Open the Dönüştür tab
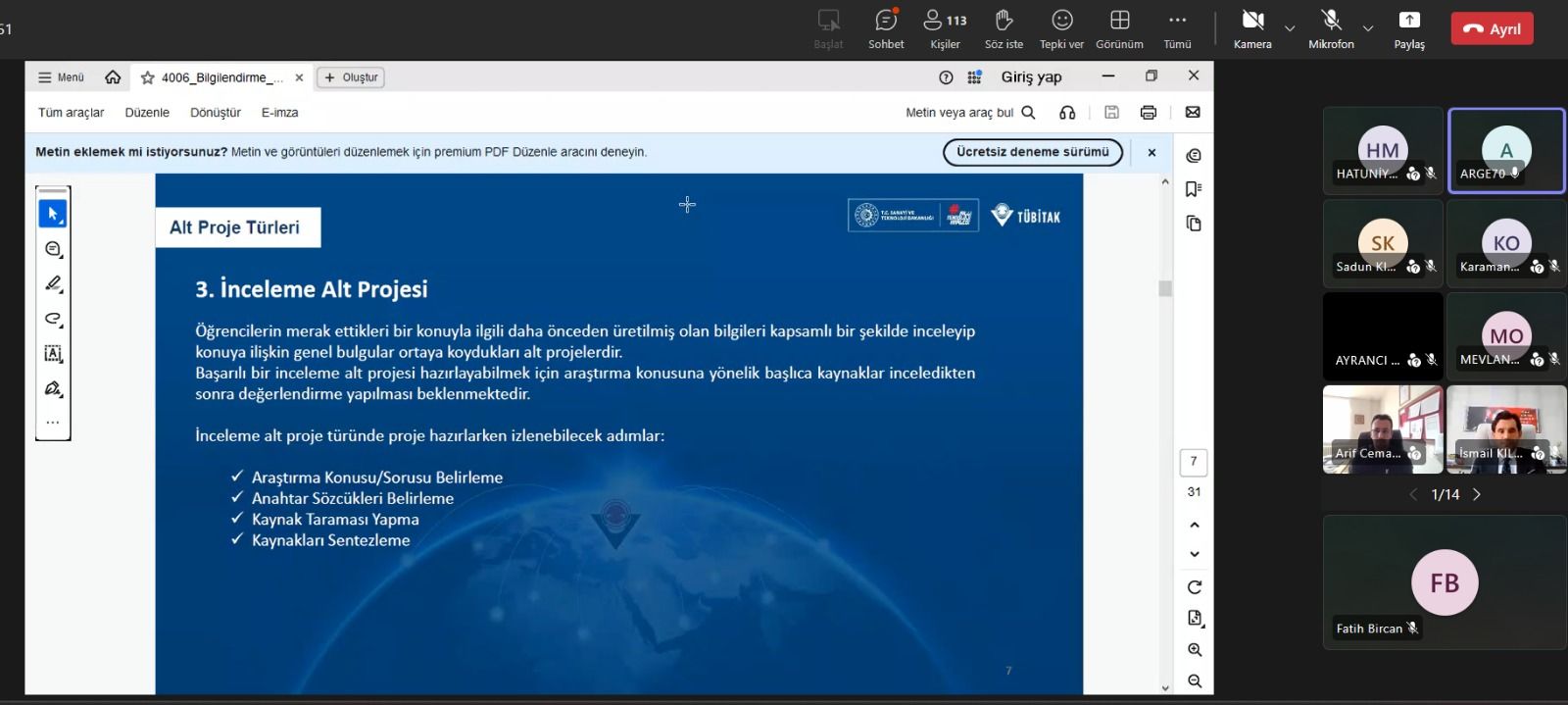The image size is (1568, 705). 216,113
